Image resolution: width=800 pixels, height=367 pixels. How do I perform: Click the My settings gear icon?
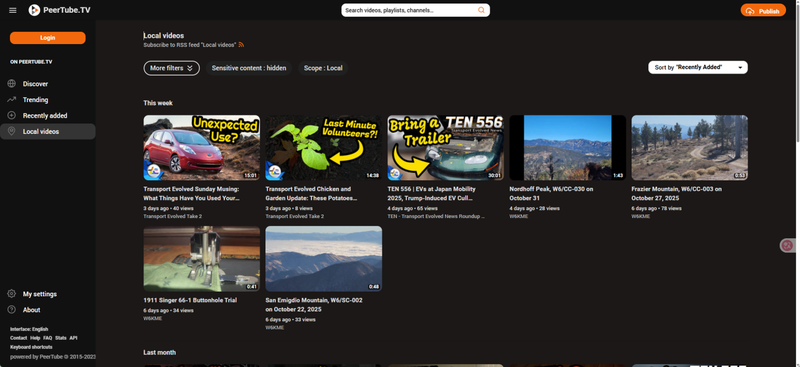(12, 294)
